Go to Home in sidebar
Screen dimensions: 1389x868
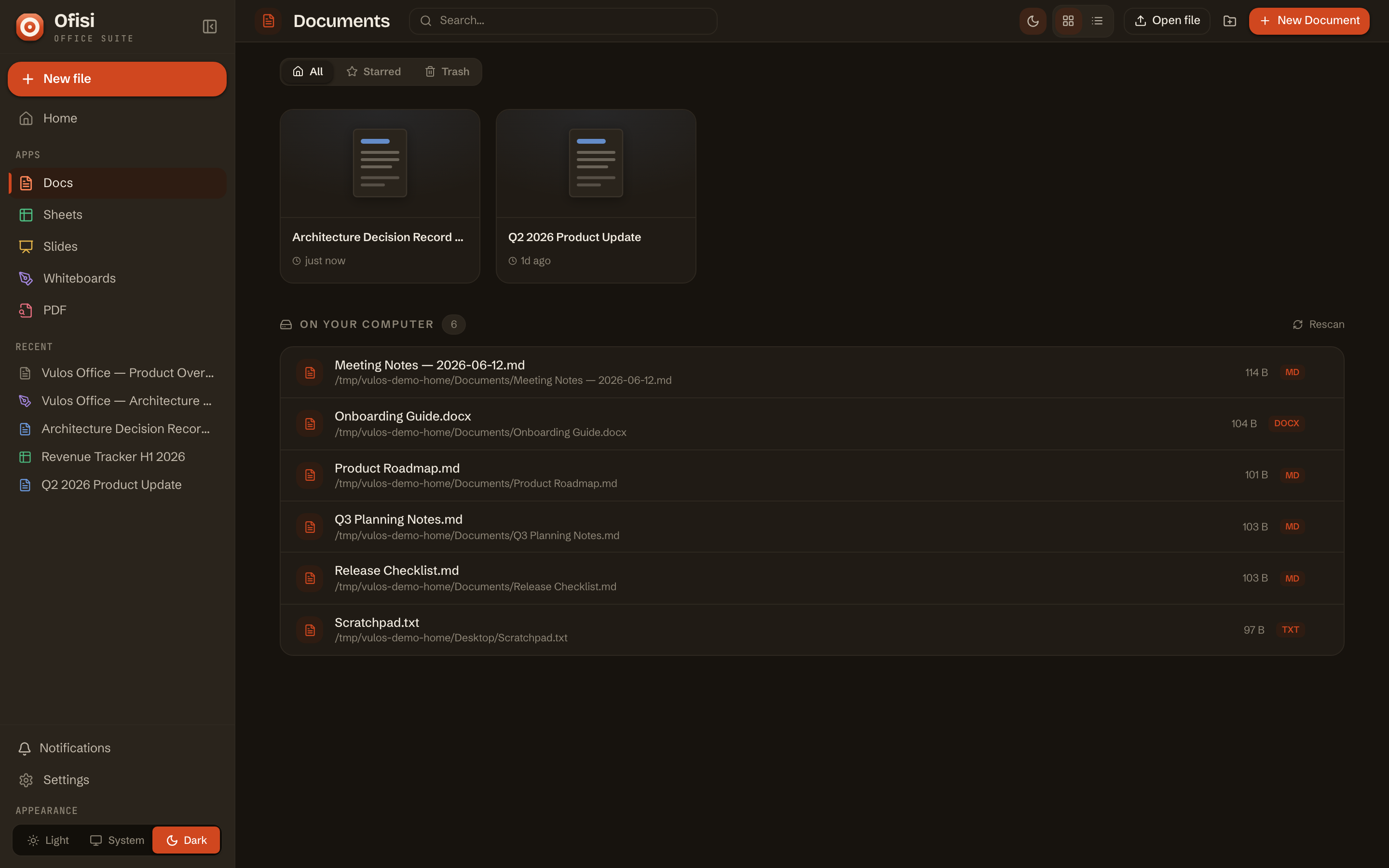click(117, 118)
